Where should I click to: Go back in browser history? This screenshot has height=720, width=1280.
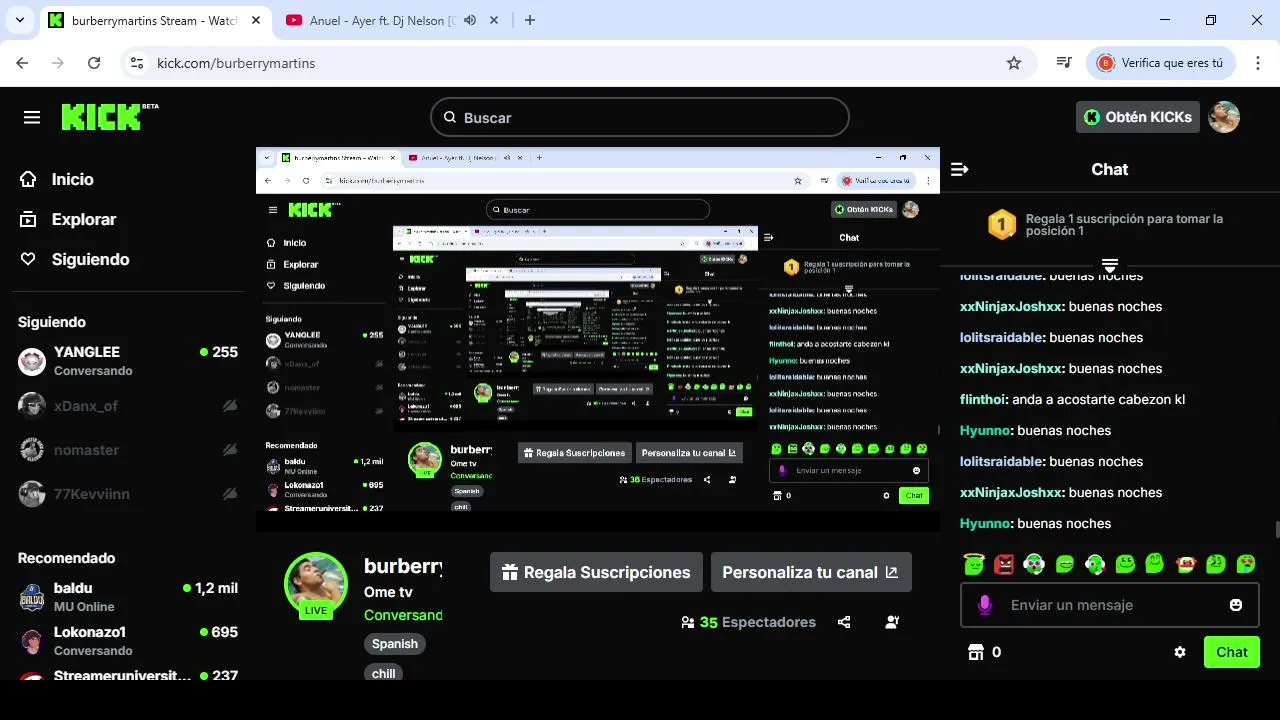click(22, 63)
